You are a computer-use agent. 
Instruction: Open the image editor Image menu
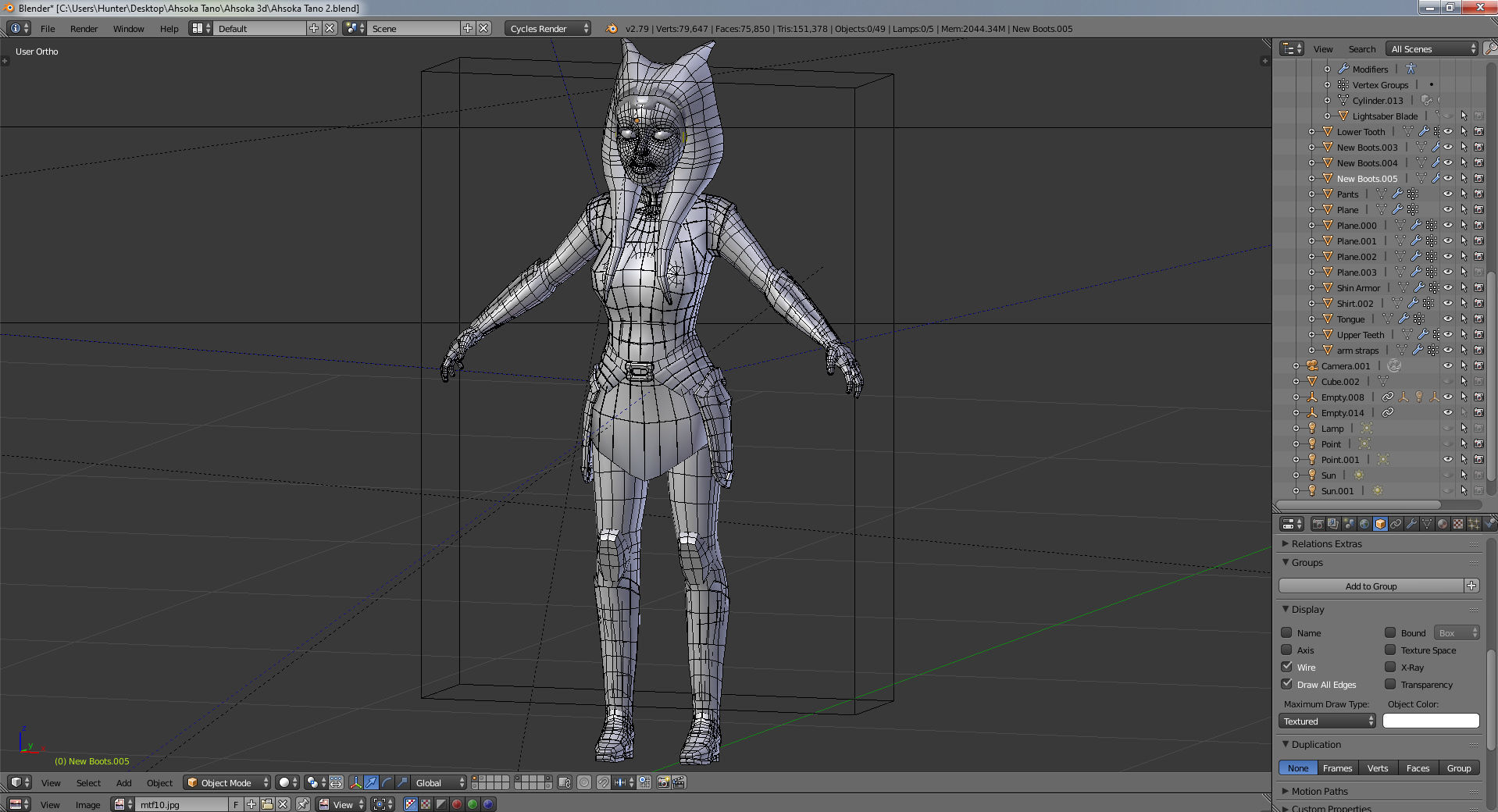point(87,804)
